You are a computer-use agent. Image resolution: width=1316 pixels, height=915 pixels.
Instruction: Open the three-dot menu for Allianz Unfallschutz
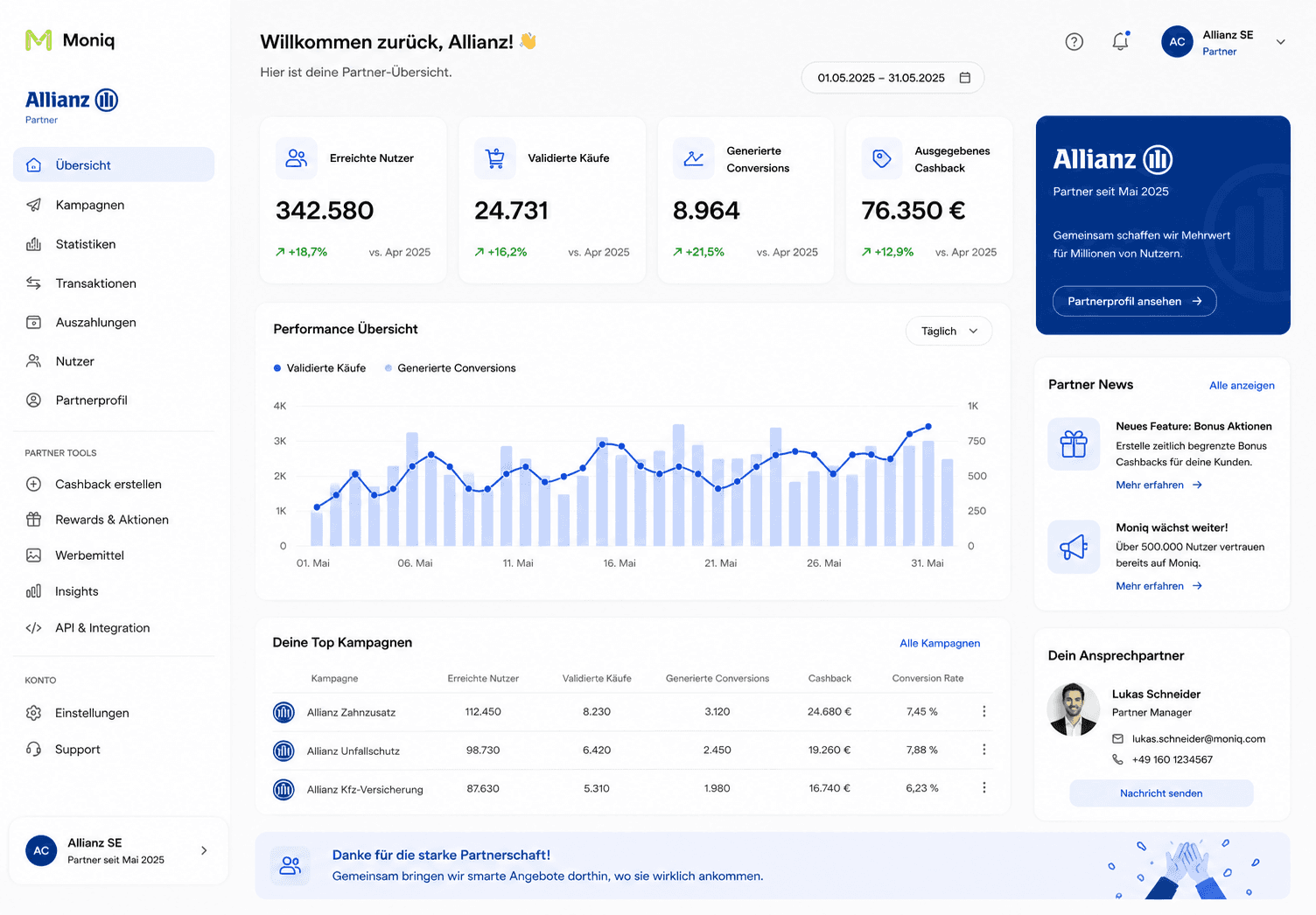tap(983, 750)
